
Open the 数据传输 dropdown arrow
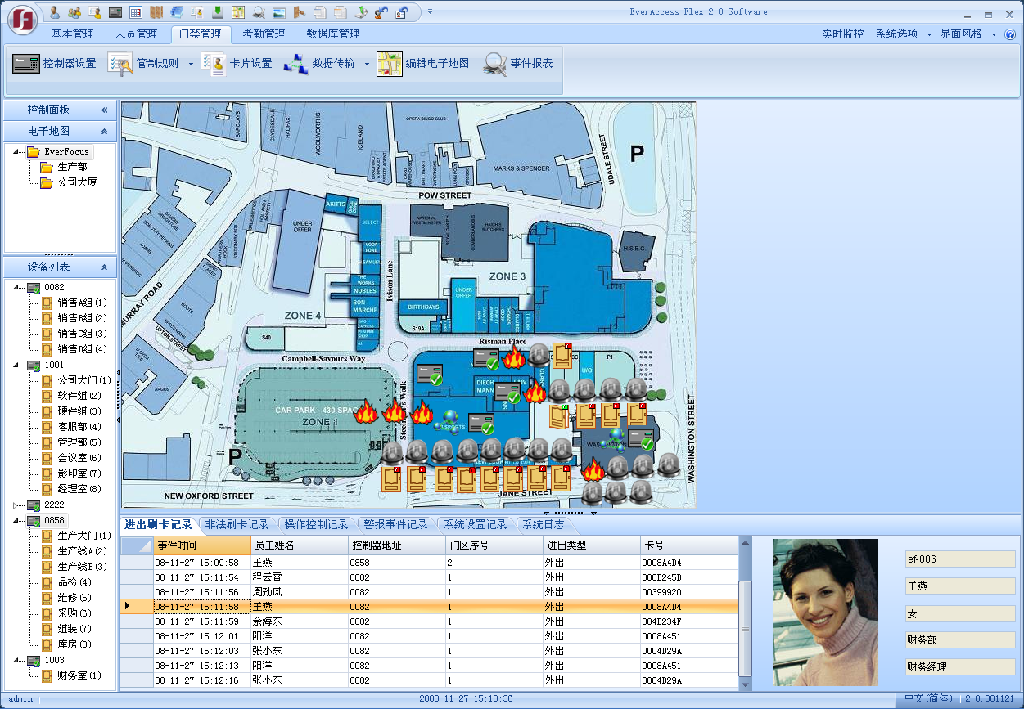[366, 64]
